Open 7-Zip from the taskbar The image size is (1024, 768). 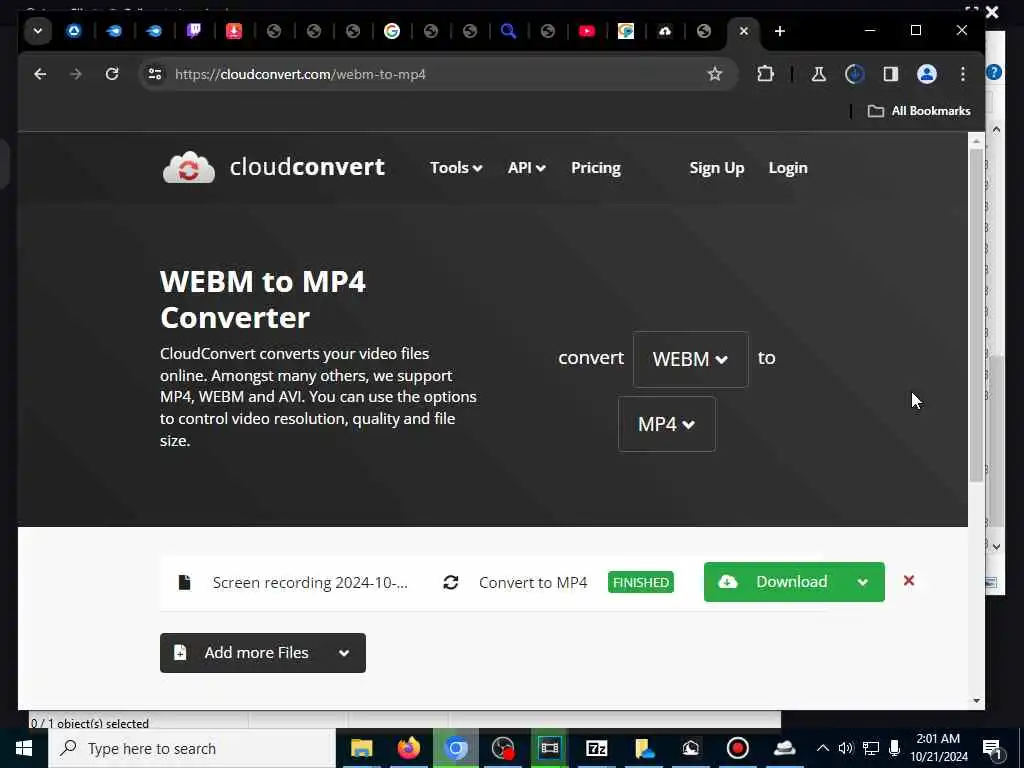click(x=597, y=748)
